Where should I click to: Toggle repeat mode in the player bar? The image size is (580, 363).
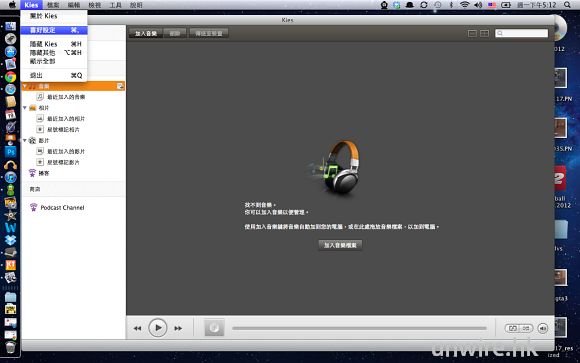[513, 328]
